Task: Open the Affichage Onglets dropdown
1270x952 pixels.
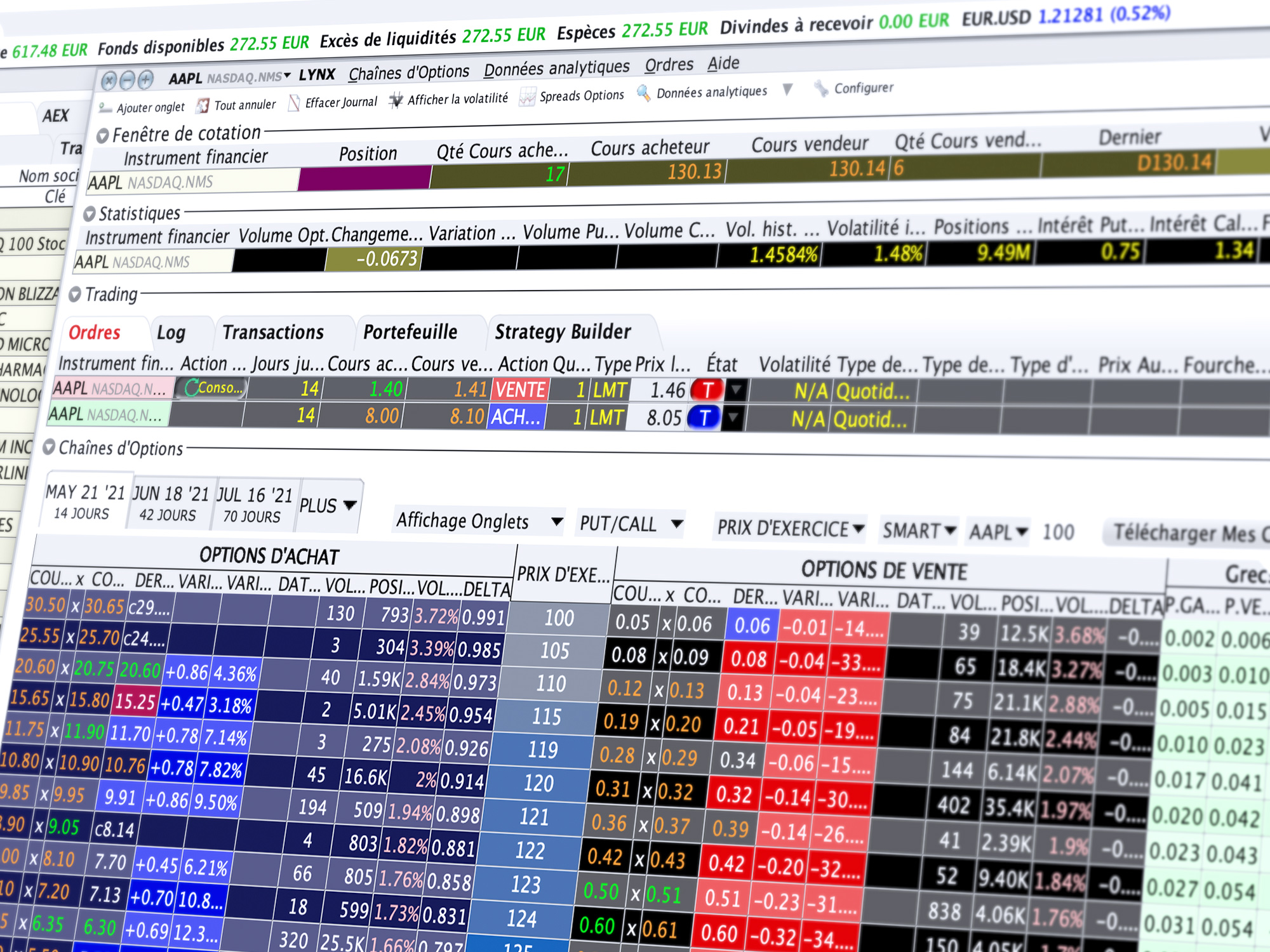Action: (479, 521)
